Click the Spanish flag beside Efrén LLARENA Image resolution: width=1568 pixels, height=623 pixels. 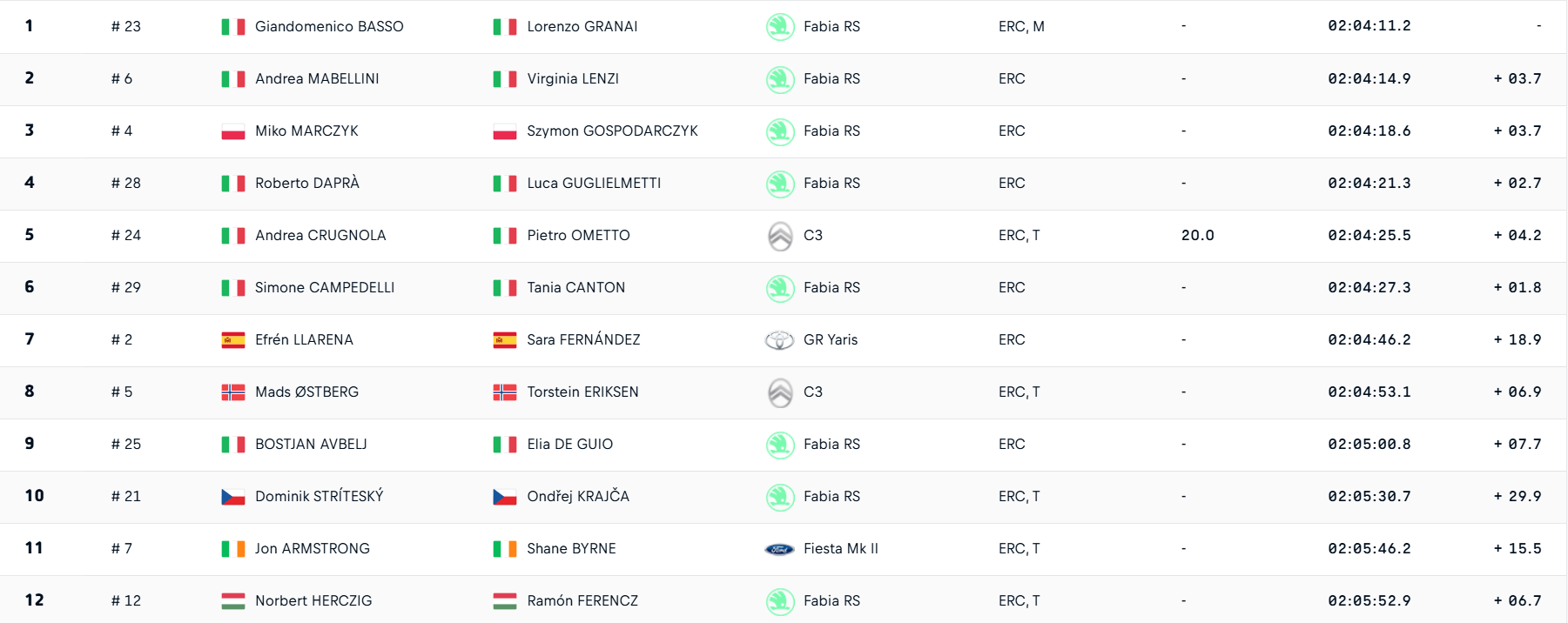click(x=233, y=340)
